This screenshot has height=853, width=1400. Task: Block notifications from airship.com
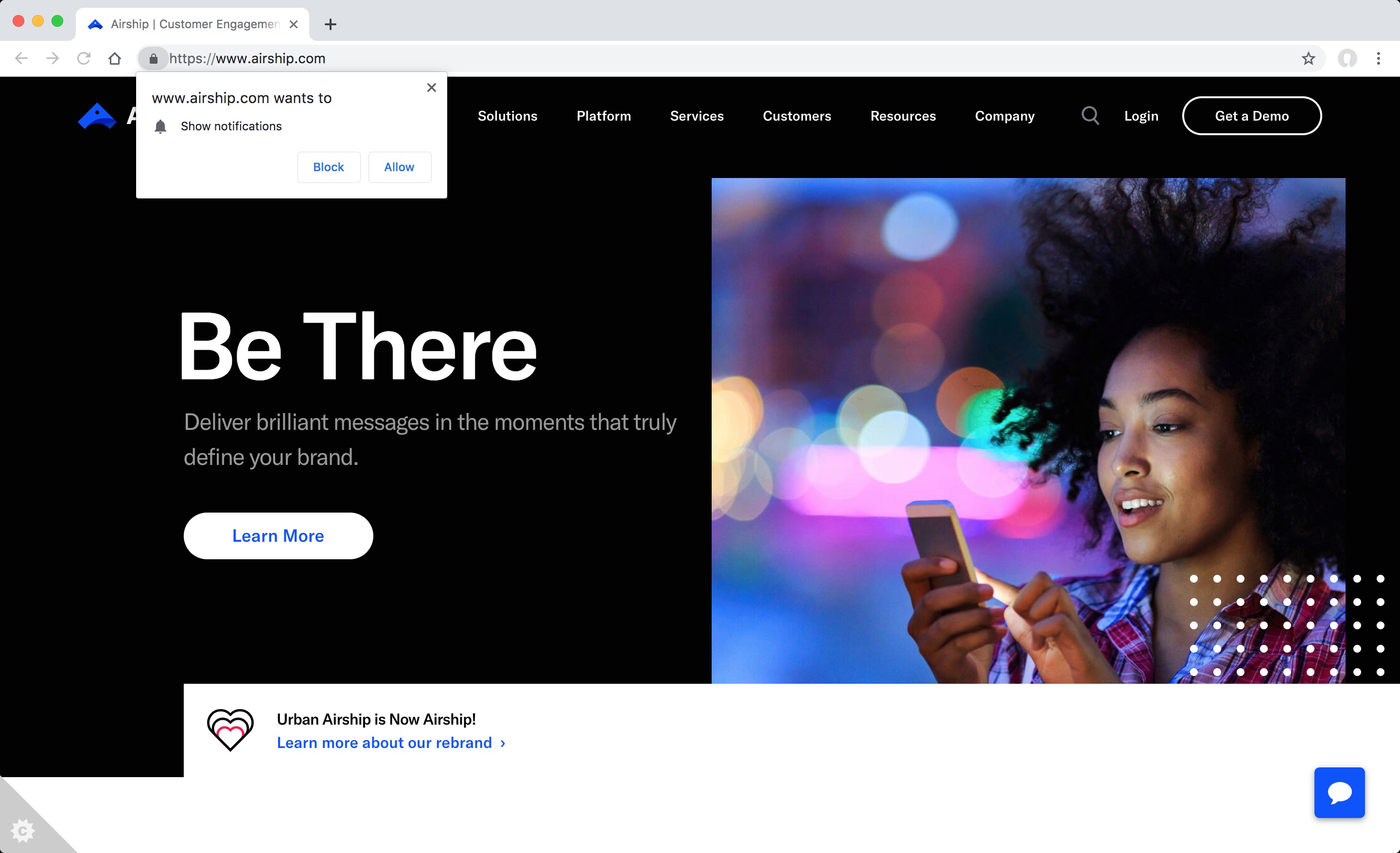329,167
